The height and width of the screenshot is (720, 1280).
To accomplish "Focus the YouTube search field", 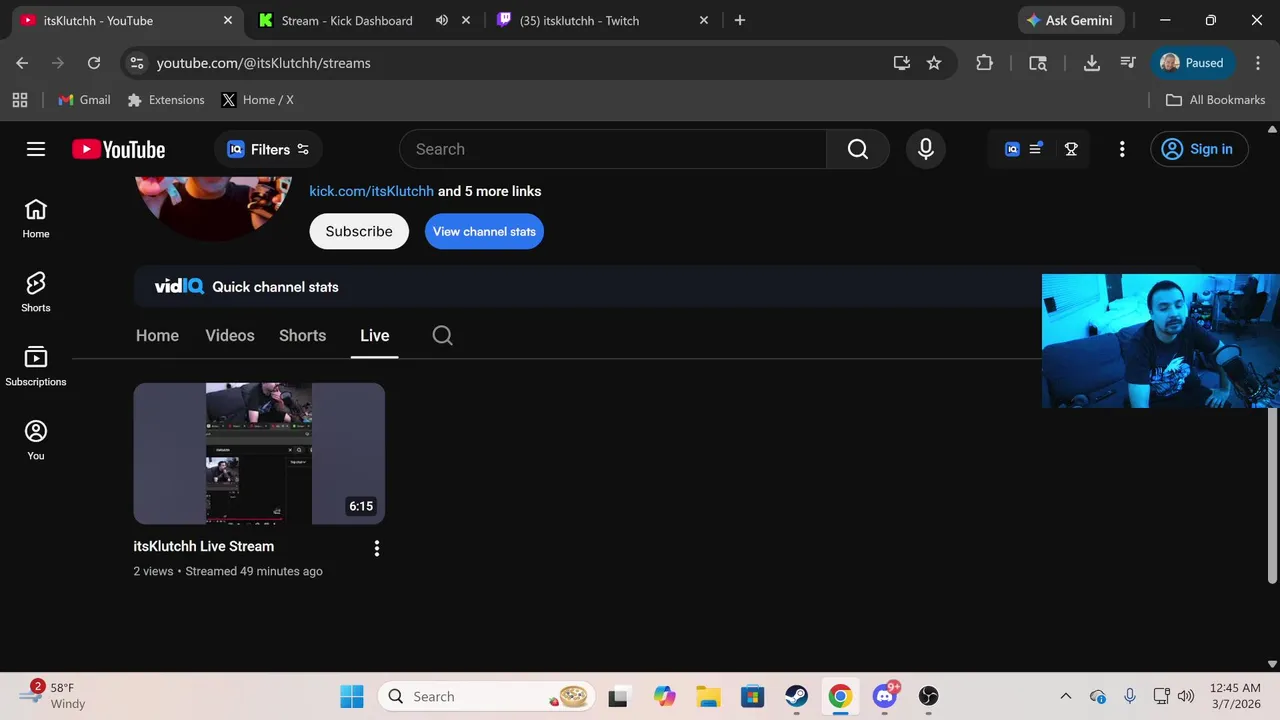I will click(613, 149).
